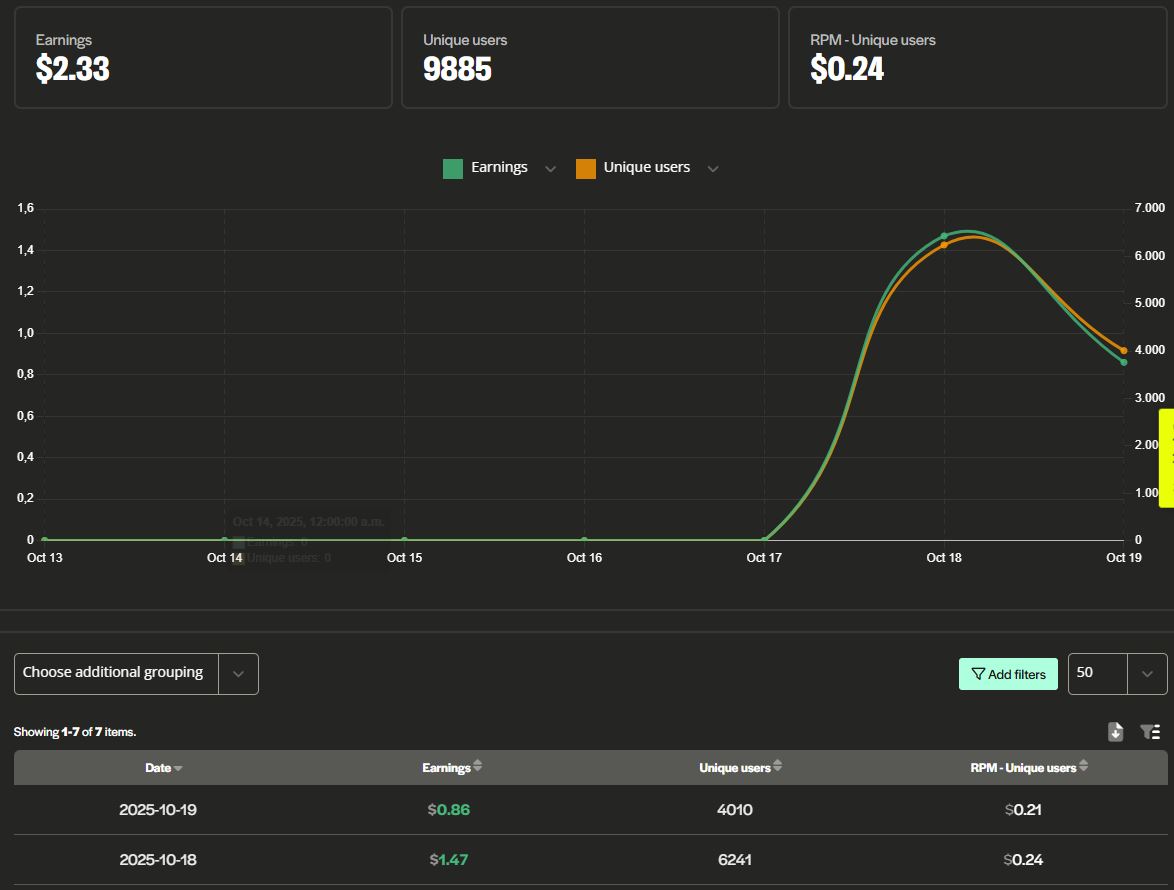Toggle the Earnings series in the chart legend
The width and height of the screenshot is (1174, 890).
point(498,167)
